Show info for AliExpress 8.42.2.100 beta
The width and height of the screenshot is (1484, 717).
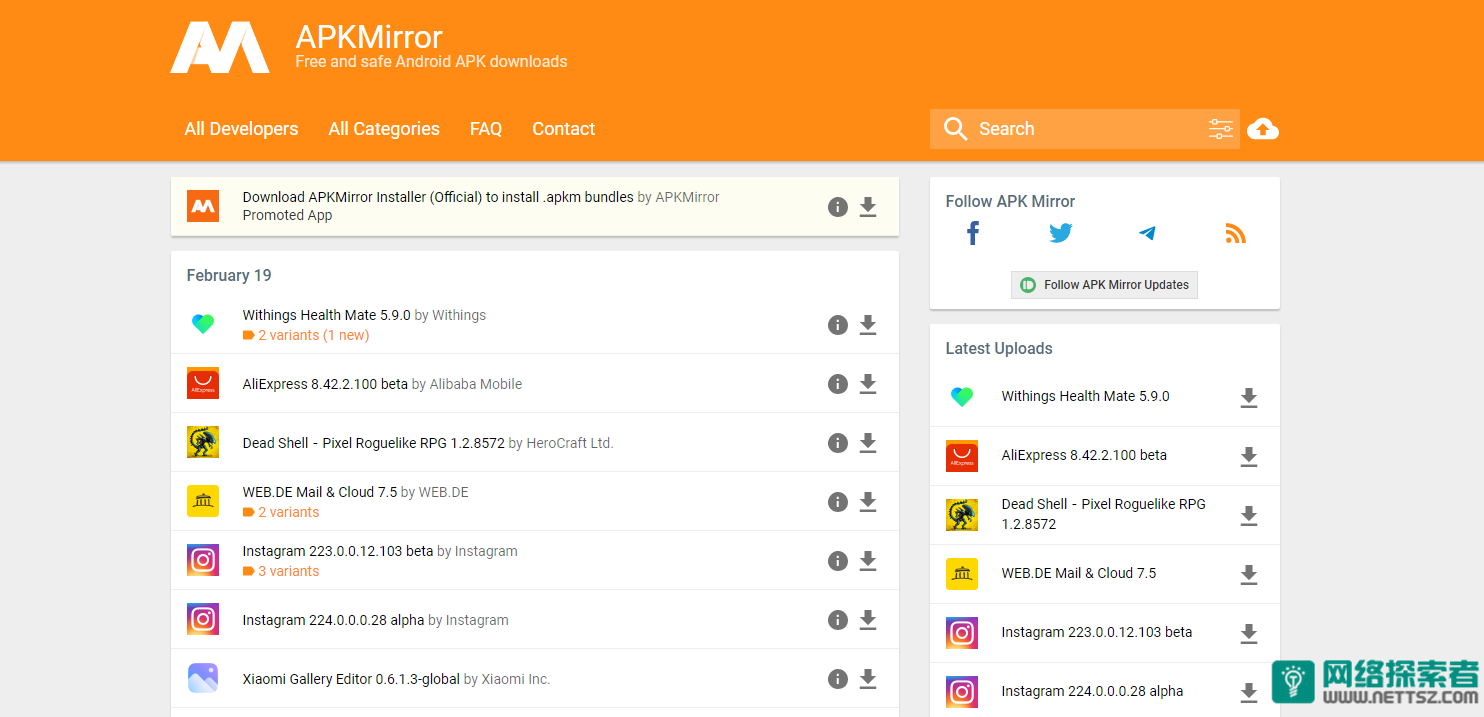pos(838,384)
